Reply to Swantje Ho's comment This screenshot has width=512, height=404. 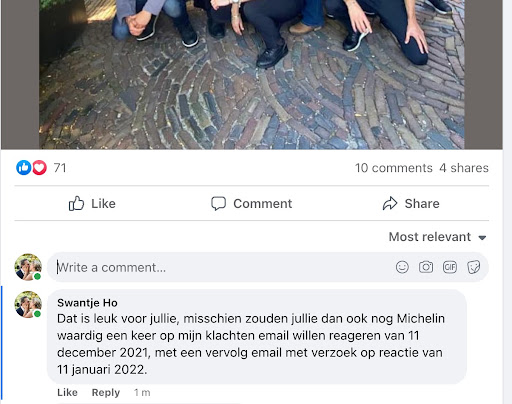coord(106,393)
